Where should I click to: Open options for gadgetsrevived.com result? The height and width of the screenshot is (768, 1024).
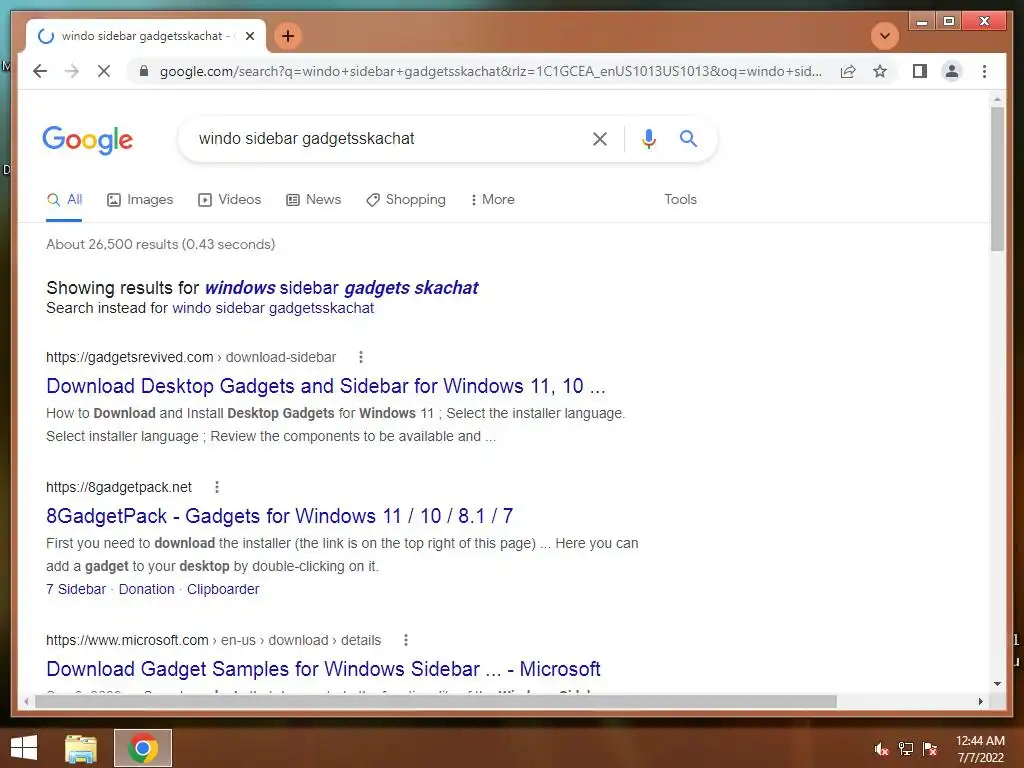click(x=360, y=357)
